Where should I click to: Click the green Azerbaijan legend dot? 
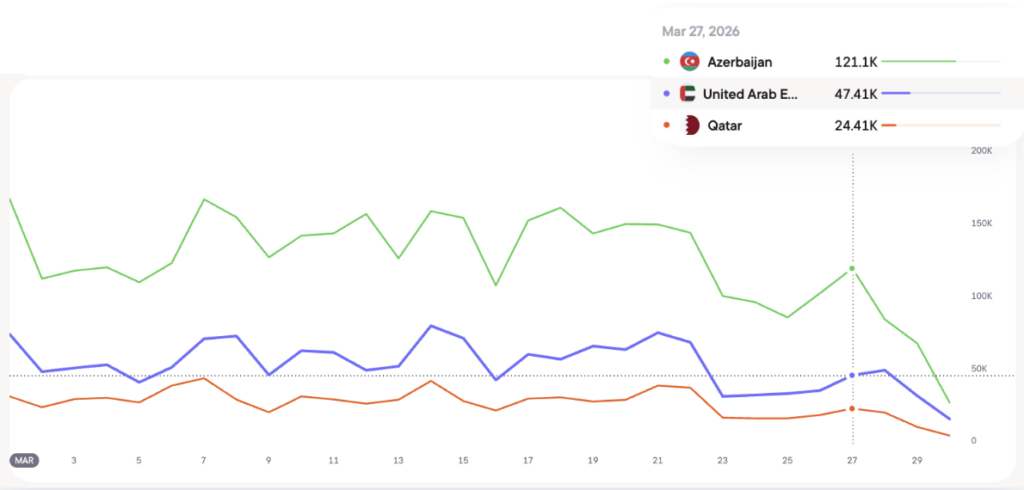pyautogui.click(x=667, y=62)
